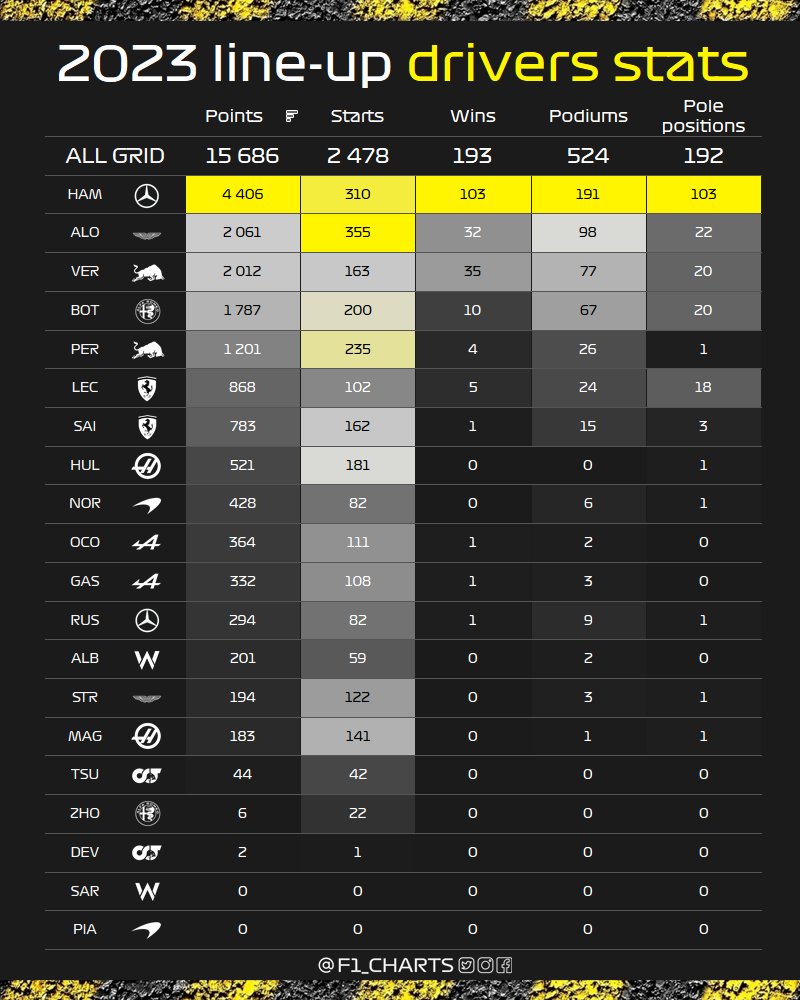Viewport: 800px width, 1000px height.
Task: Click the Twitter icon in footer
Action: pyautogui.click(x=466, y=965)
